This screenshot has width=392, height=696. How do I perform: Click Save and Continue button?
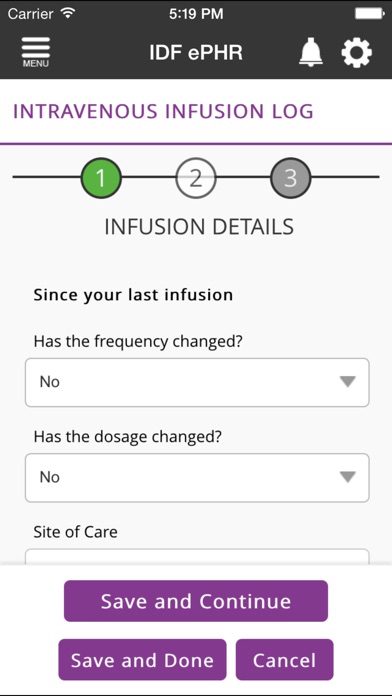[196, 601]
